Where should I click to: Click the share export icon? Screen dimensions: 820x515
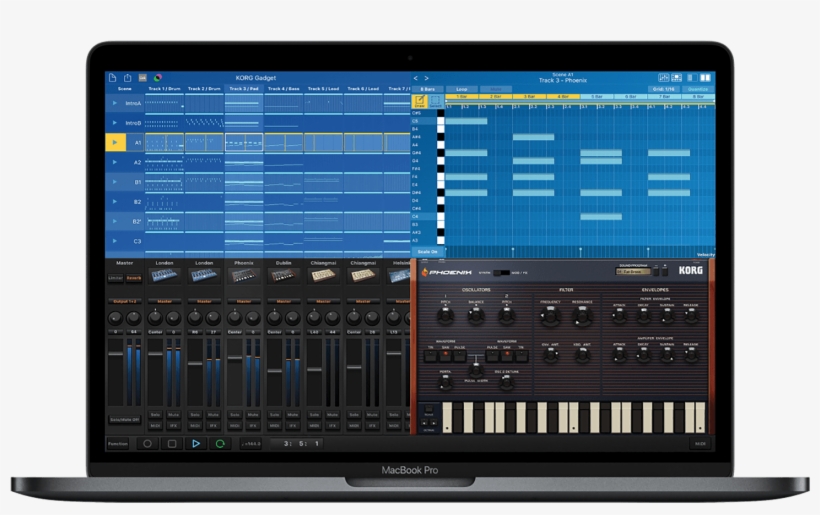pos(128,78)
